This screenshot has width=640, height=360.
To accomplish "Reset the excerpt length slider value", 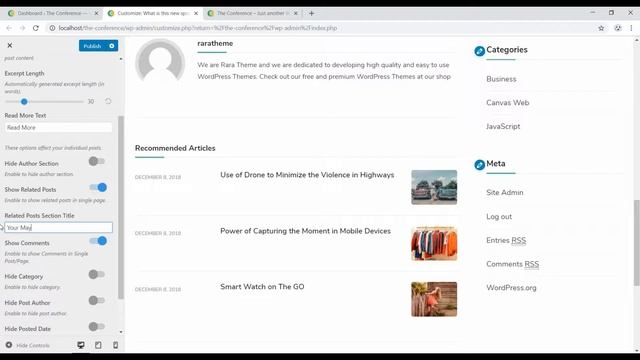I will point(108,101).
